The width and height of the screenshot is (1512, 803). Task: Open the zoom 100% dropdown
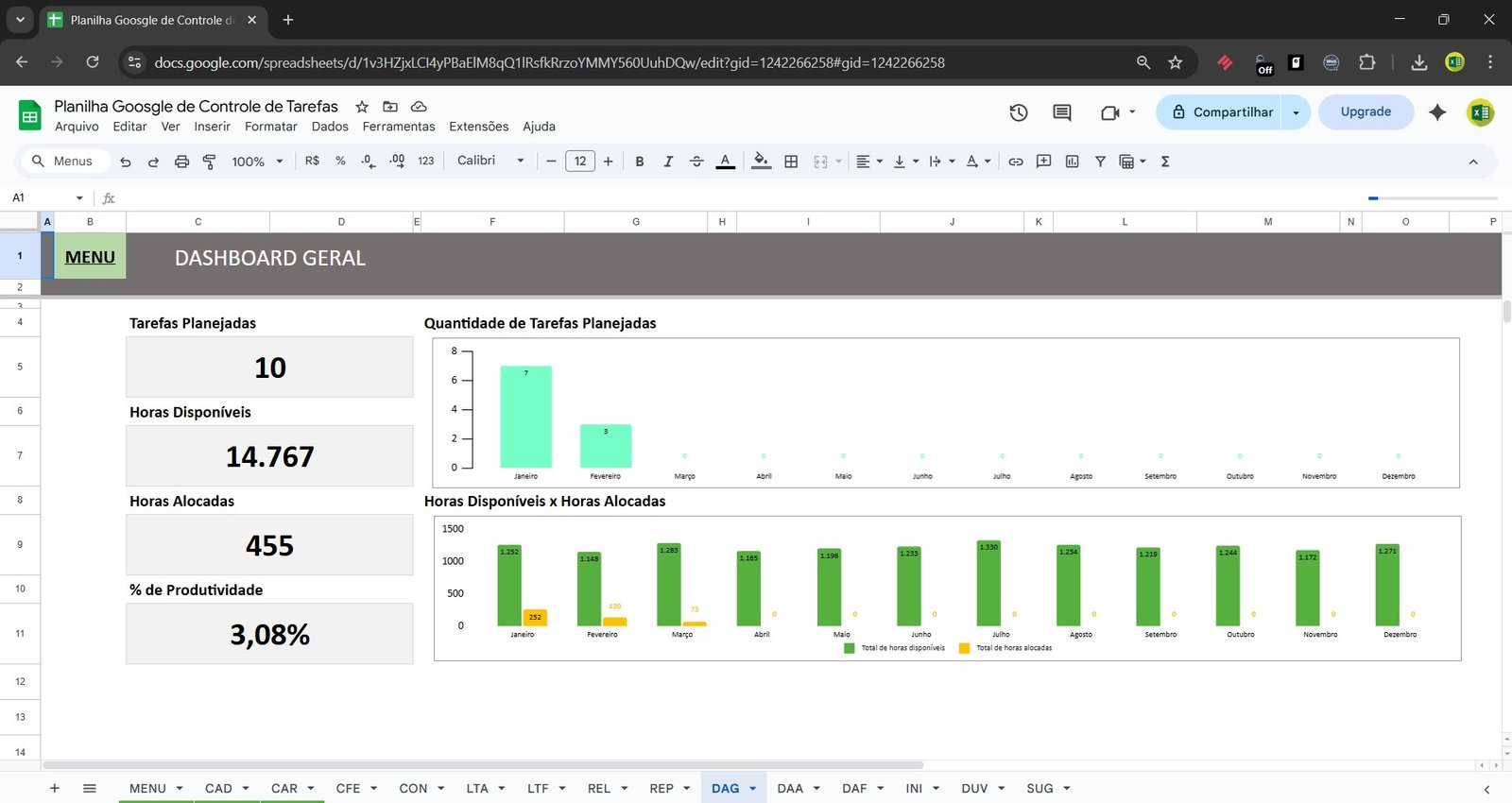[x=257, y=162]
